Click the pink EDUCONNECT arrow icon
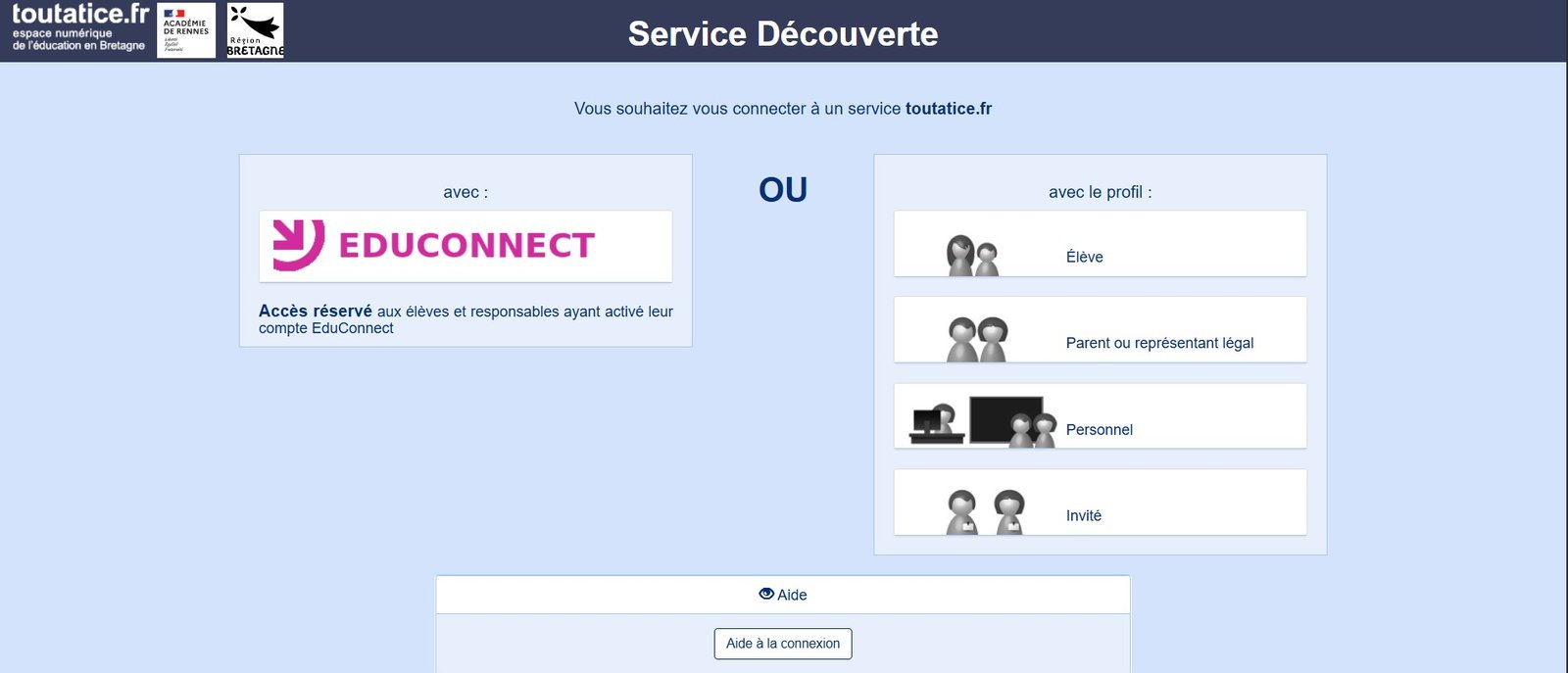This screenshot has width=1568, height=673. tap(297, 245)
